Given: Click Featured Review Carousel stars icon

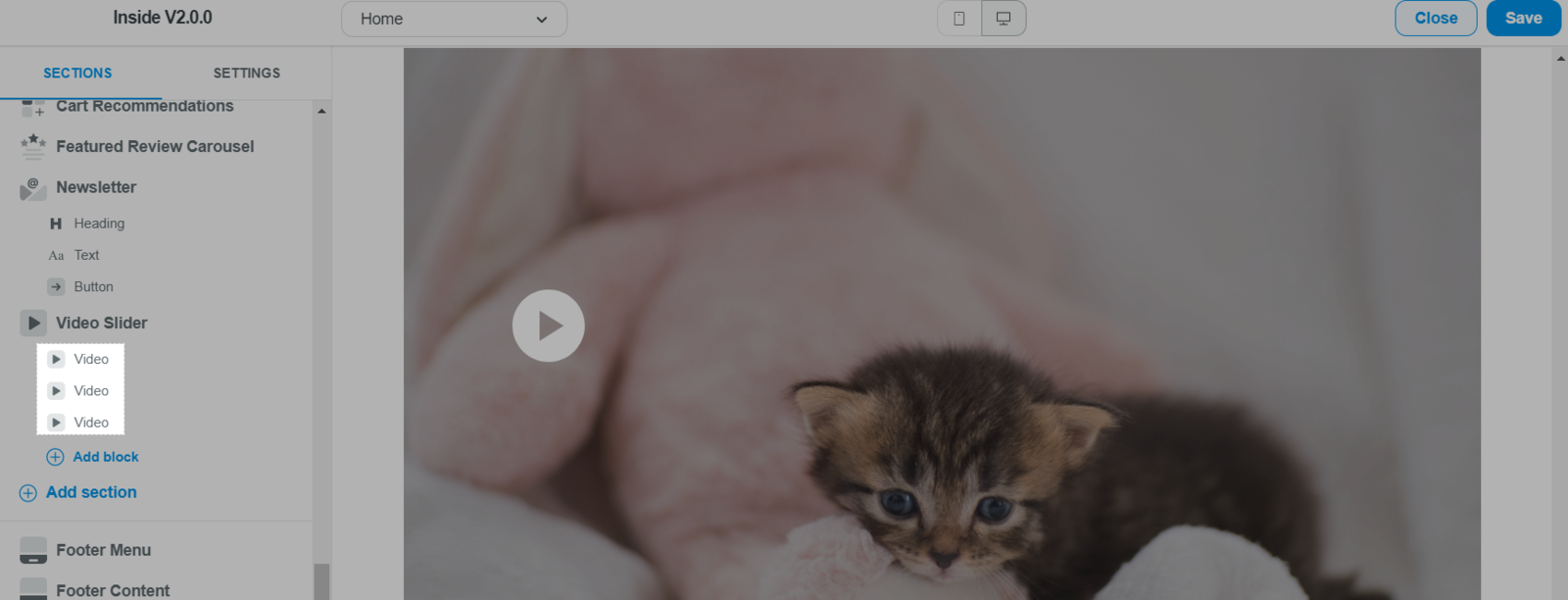Looking at the screenshot, I should [33, 146].
